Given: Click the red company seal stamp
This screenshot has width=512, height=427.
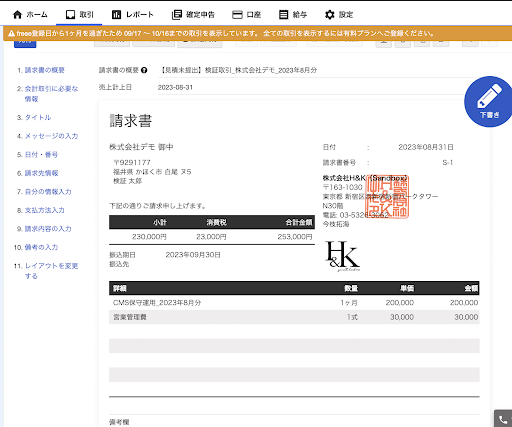Looking at the screenshot, I should pyautogui.click(x=388, y=197).
